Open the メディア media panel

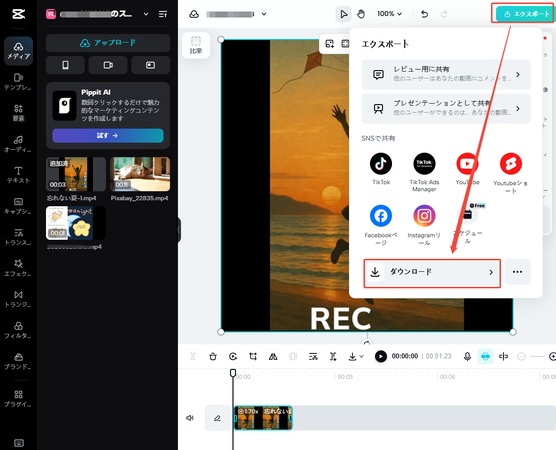pos(18,51)
